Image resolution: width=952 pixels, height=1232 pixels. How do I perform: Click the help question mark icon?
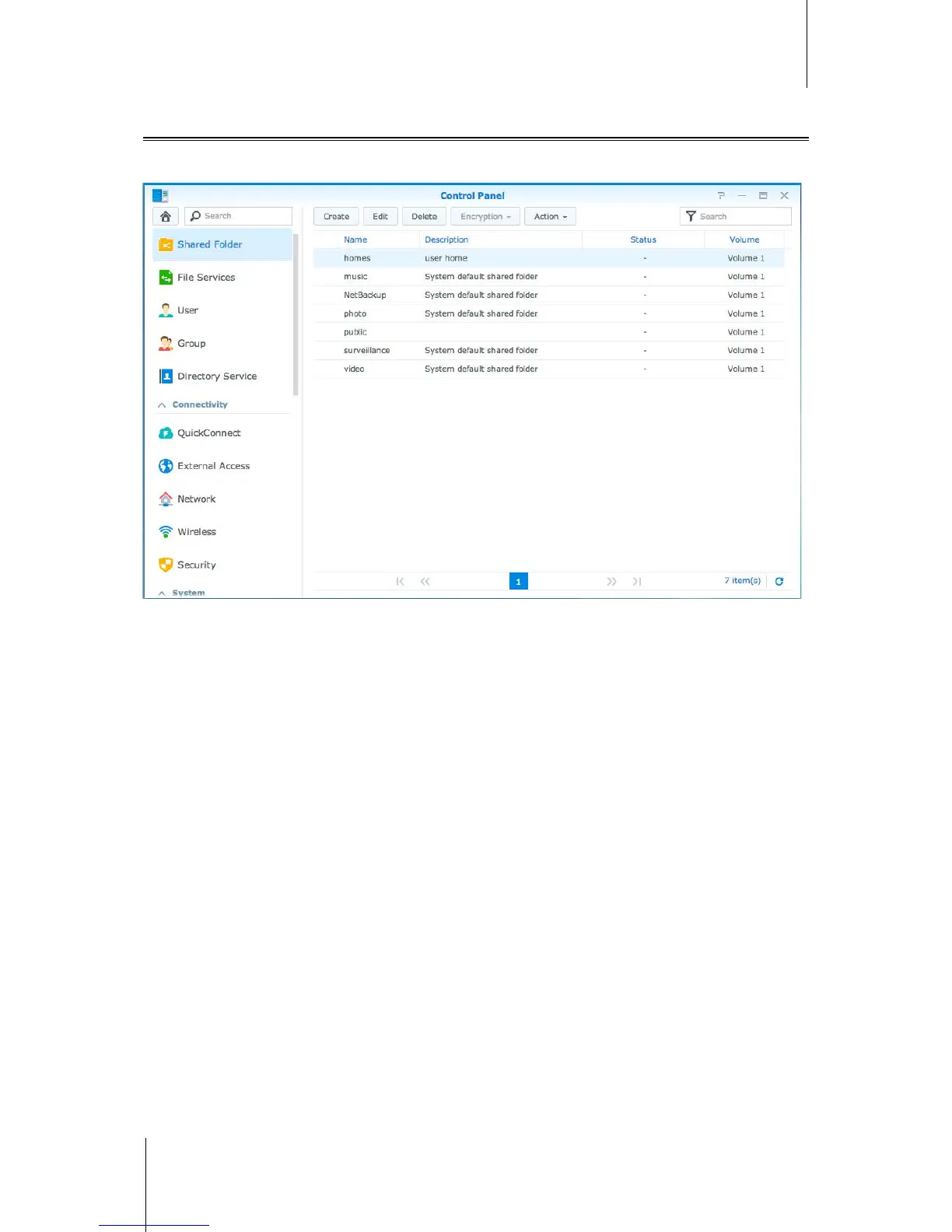click(x=721, y=196)
